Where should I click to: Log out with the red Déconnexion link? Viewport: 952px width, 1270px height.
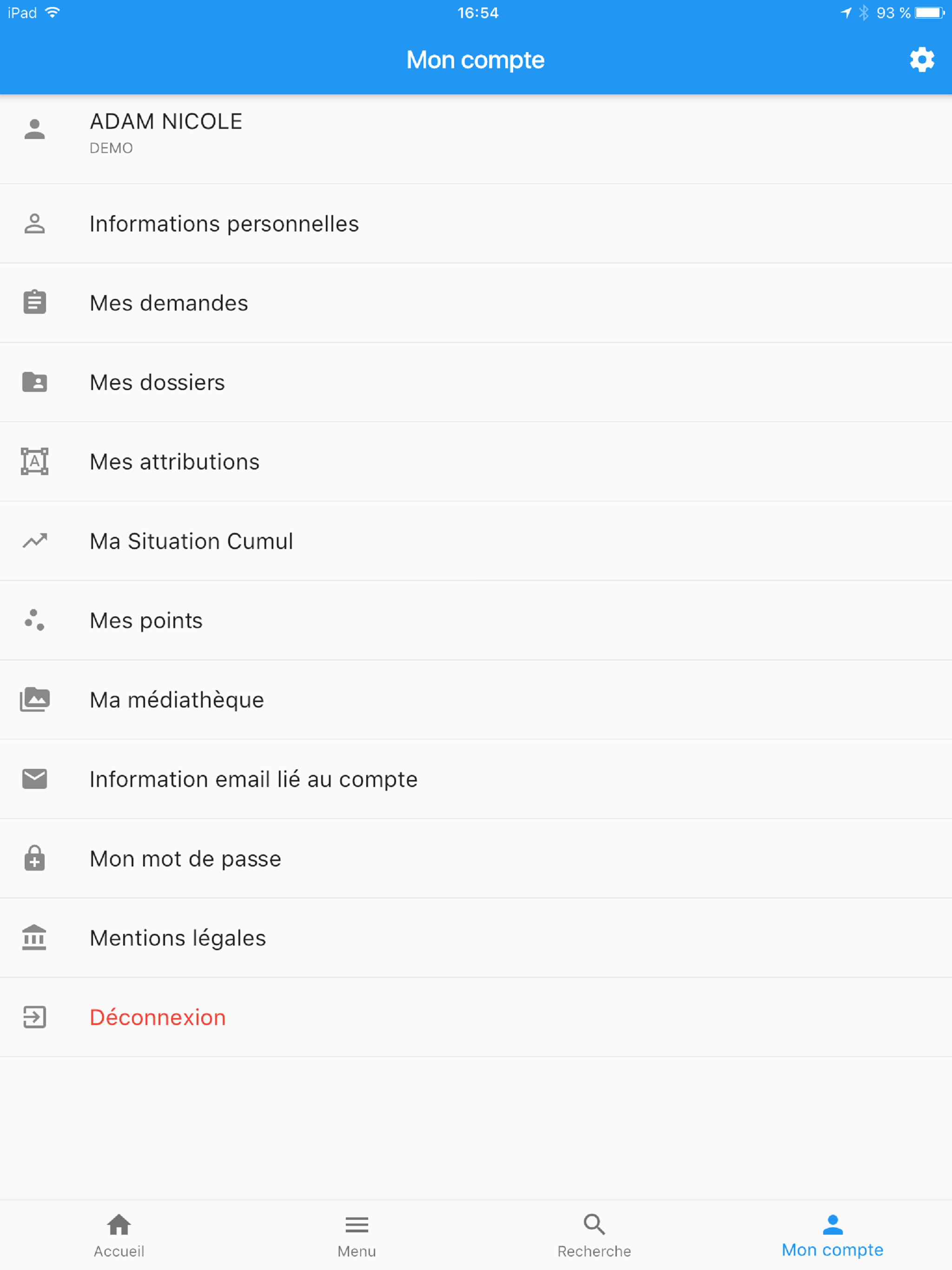point(158,1017)
